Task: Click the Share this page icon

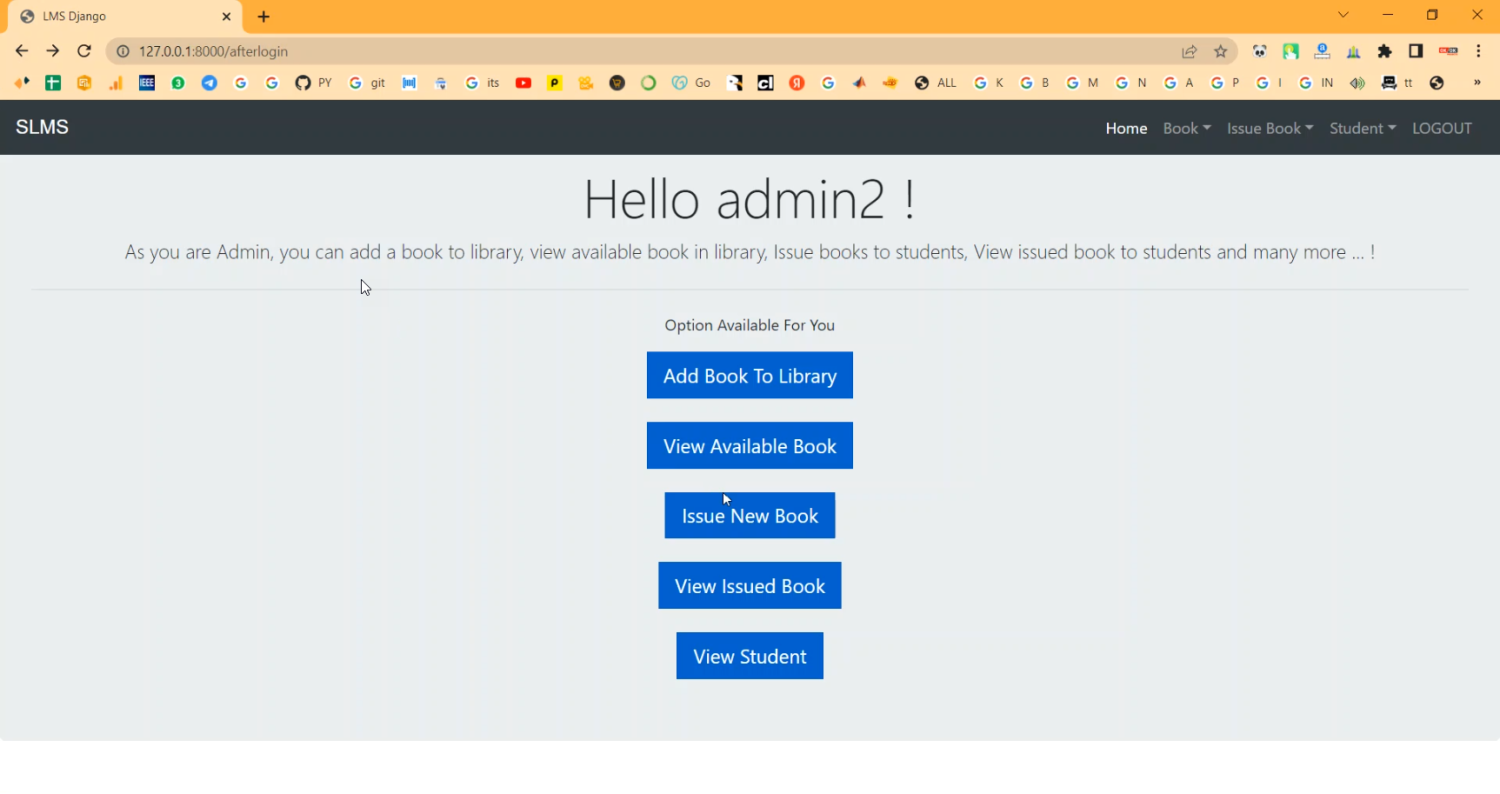Action: tap(1189, 51)
